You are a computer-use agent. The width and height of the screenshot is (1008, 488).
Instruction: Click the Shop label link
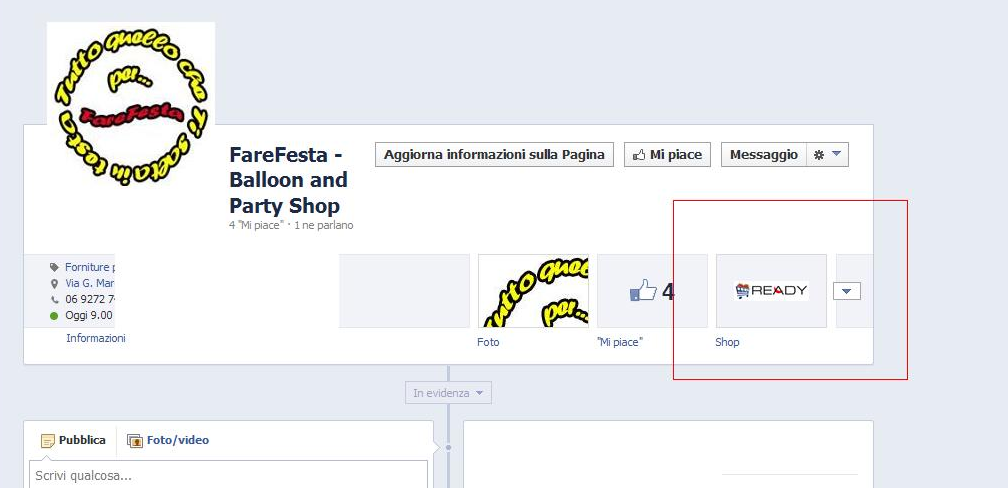tap(727, 342)
